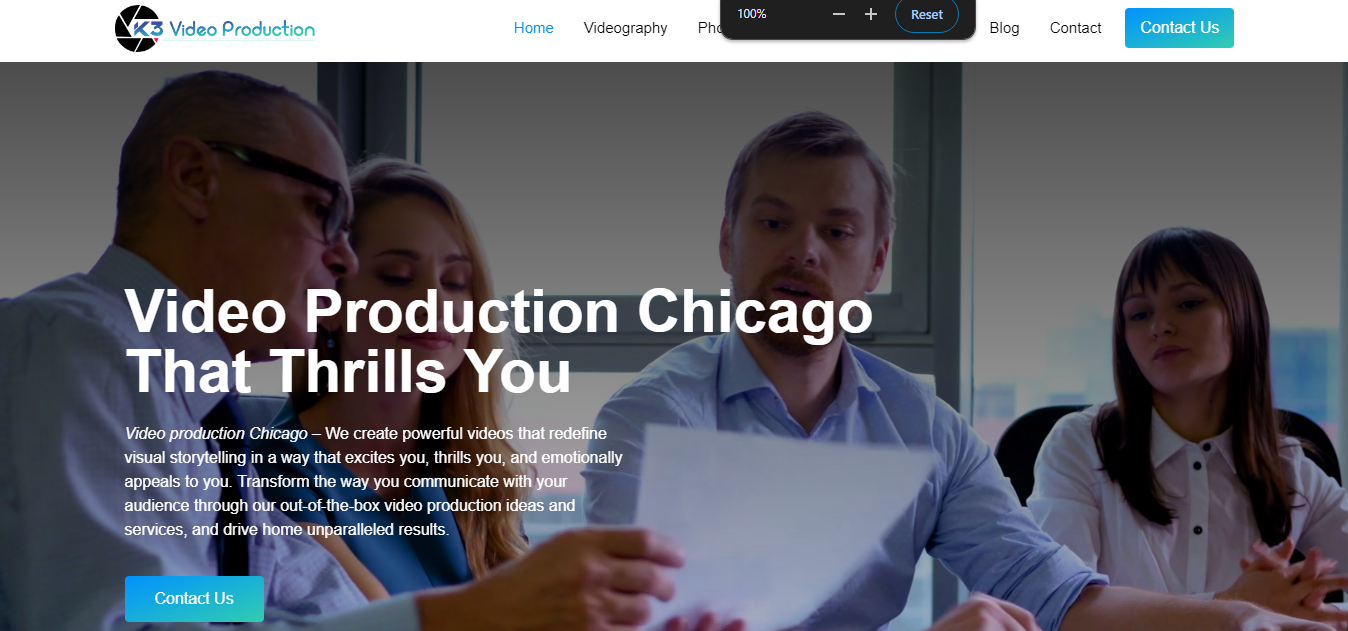The width and height of the screenshot is (1348, 631).
Task: Click the 100% zoom percentage label
Action: point(752,14)
